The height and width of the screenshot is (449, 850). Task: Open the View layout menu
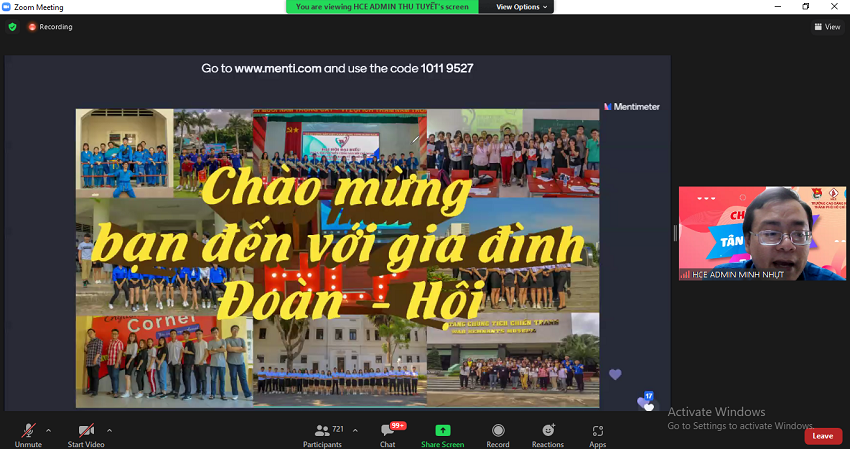[826, 27]
